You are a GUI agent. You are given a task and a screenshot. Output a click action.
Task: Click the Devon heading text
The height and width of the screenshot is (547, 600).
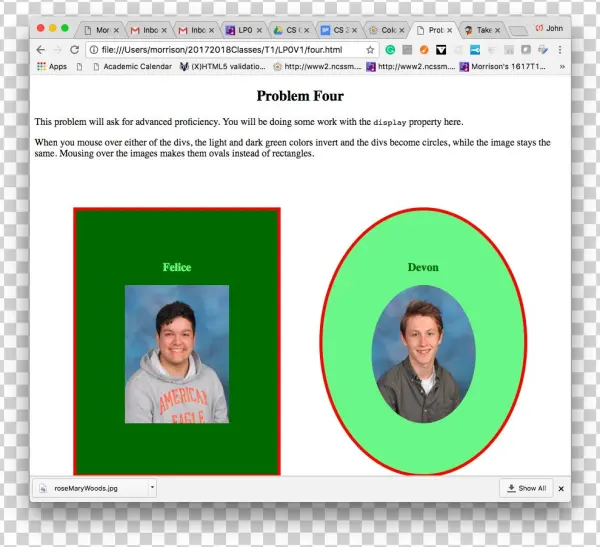click(423, 267)
